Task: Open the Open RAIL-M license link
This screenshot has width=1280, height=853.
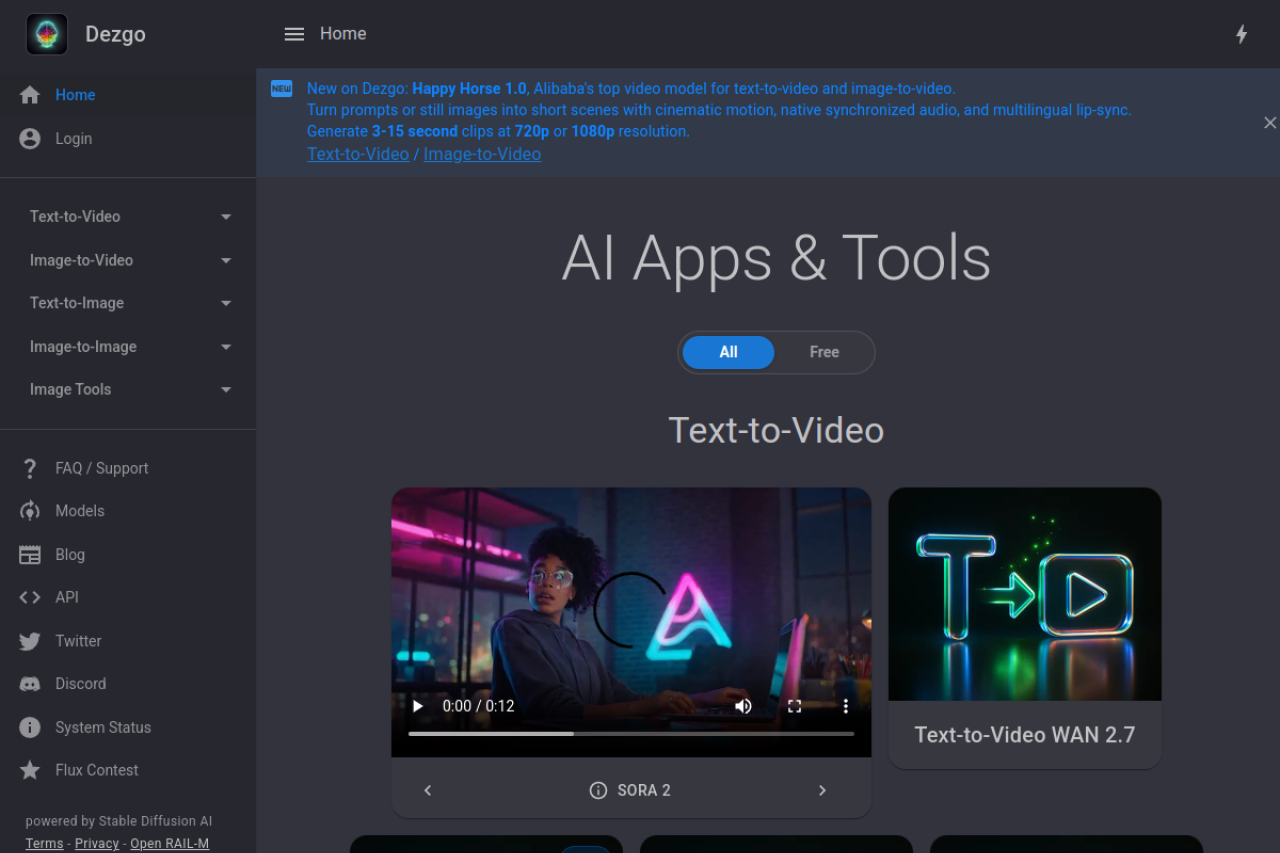Action: [x=170, y=843]
